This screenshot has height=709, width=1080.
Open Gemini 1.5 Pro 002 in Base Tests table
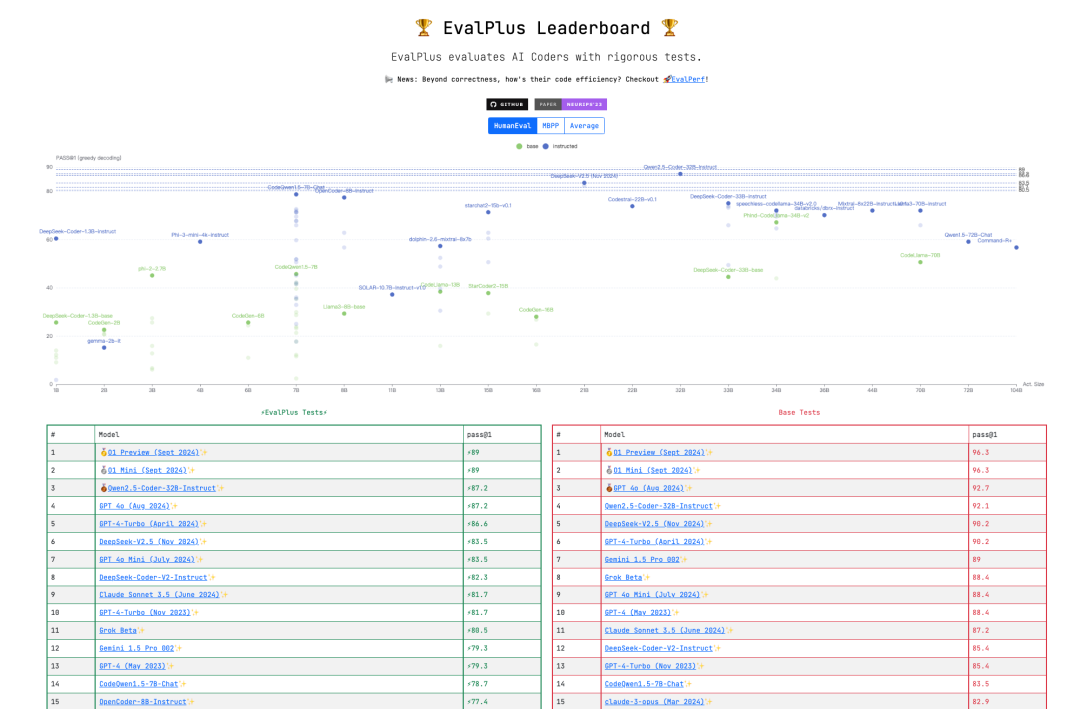[x=642, y=560]
